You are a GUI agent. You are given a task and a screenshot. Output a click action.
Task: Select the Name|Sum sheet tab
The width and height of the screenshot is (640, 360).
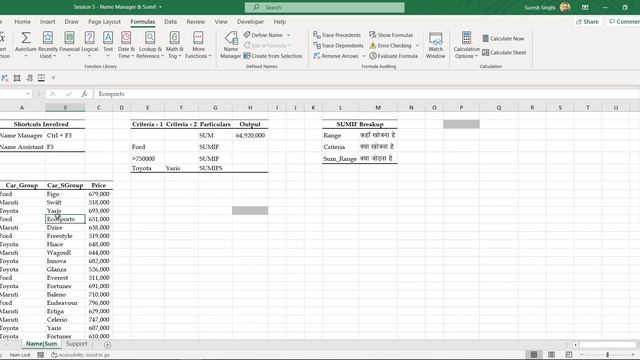41,344
